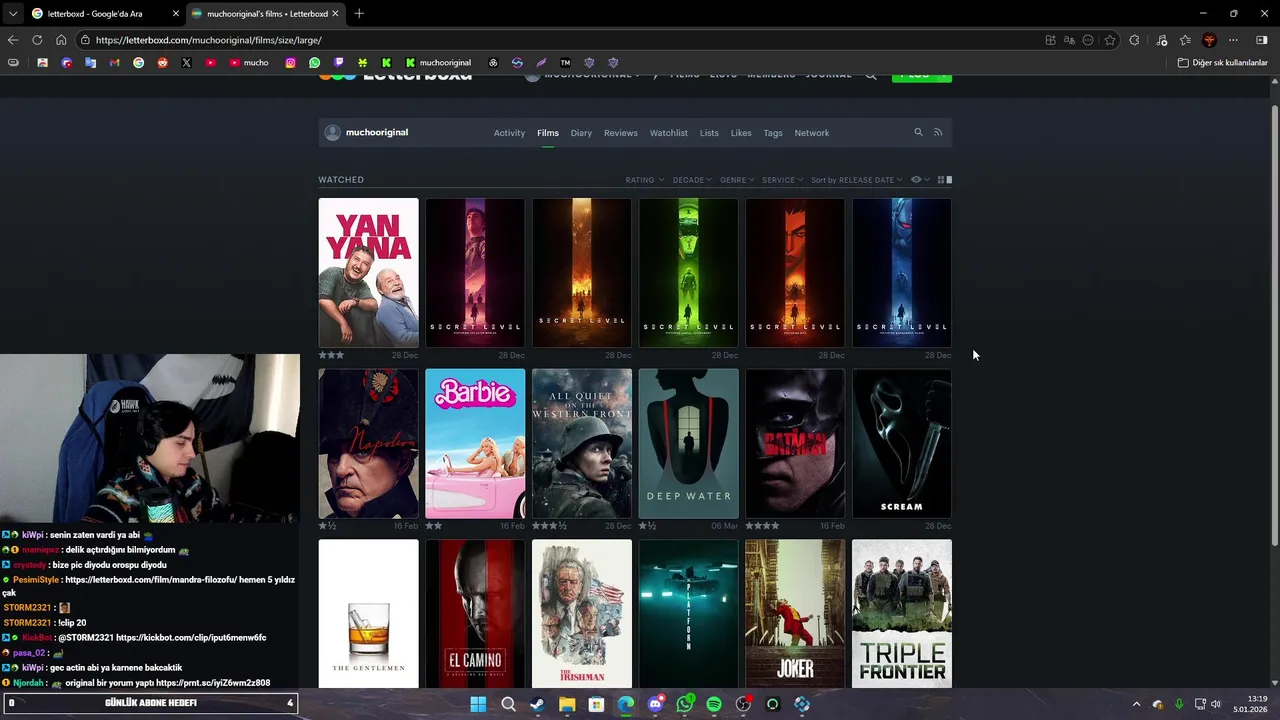Screen dimensions: 1280x720
Task: Open the Yan Yana film poster
Action: point(368,273)
